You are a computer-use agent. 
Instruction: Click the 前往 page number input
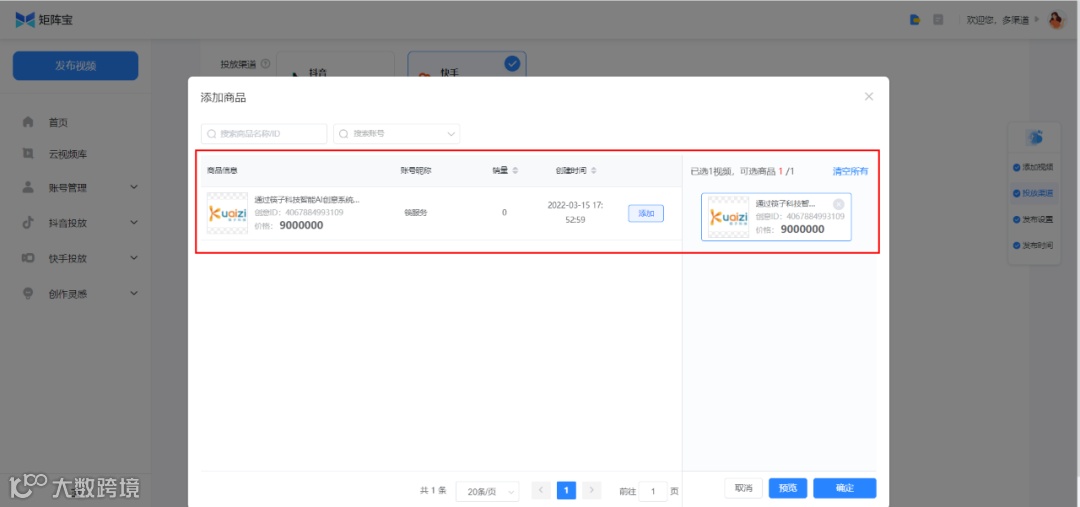coord(652,491)
